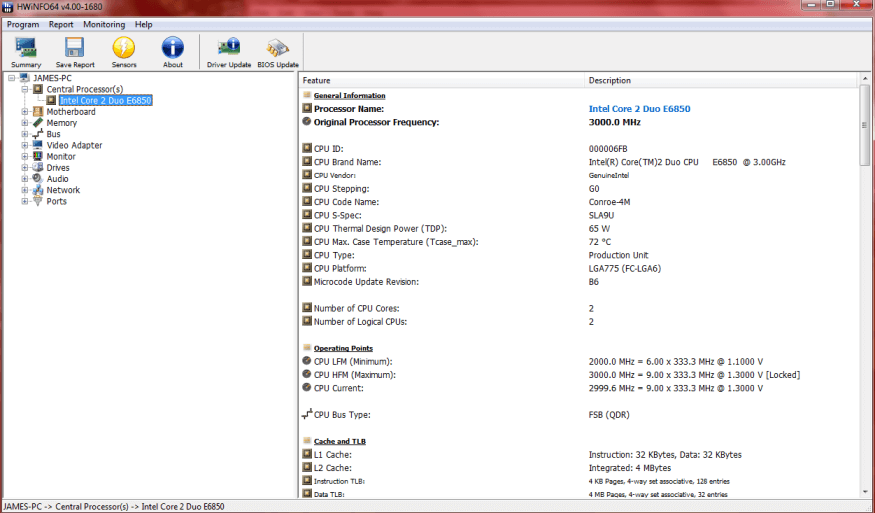
Task: Select the CPU Platform row
Action: tap(579, 269)
